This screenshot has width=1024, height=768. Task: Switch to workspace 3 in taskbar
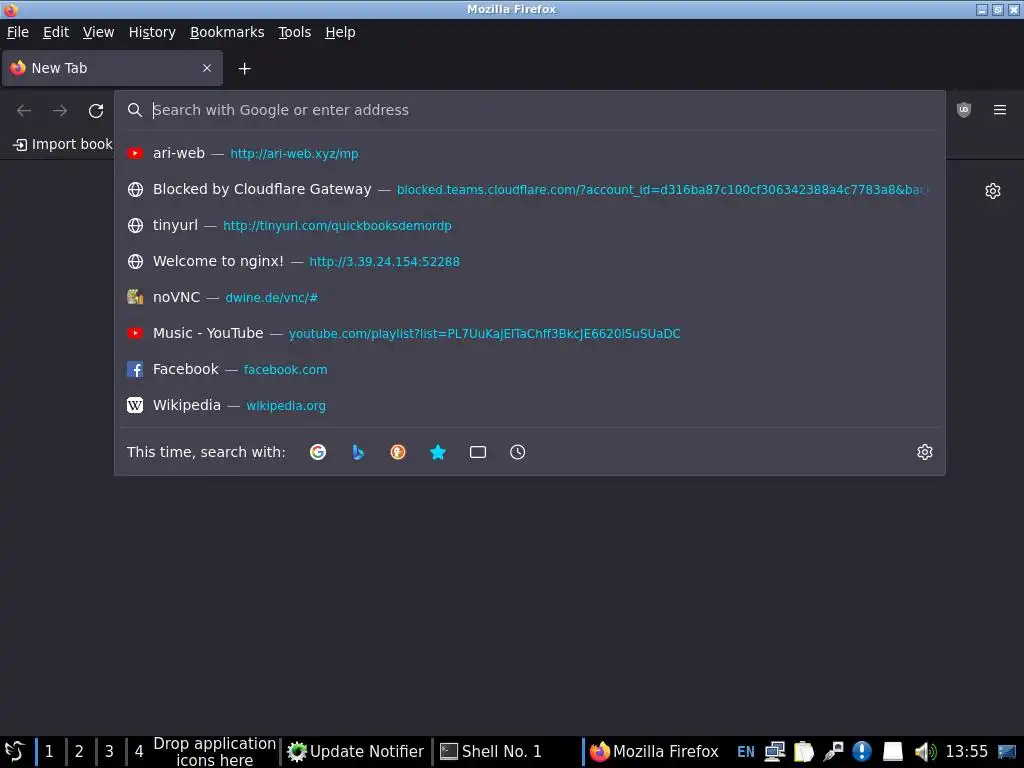tap(109, 751)
